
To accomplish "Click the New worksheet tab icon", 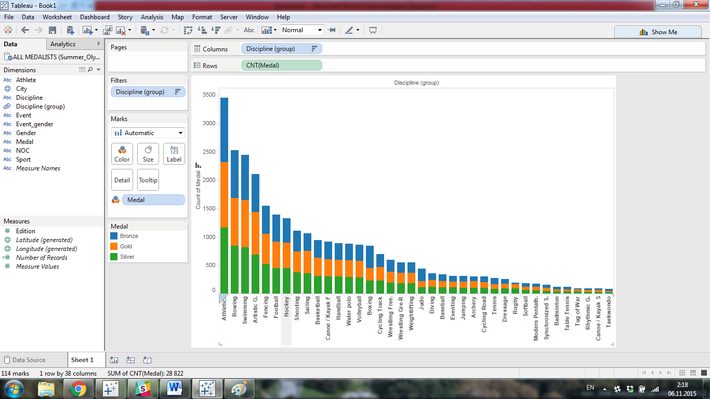I will tap(114, 360).
